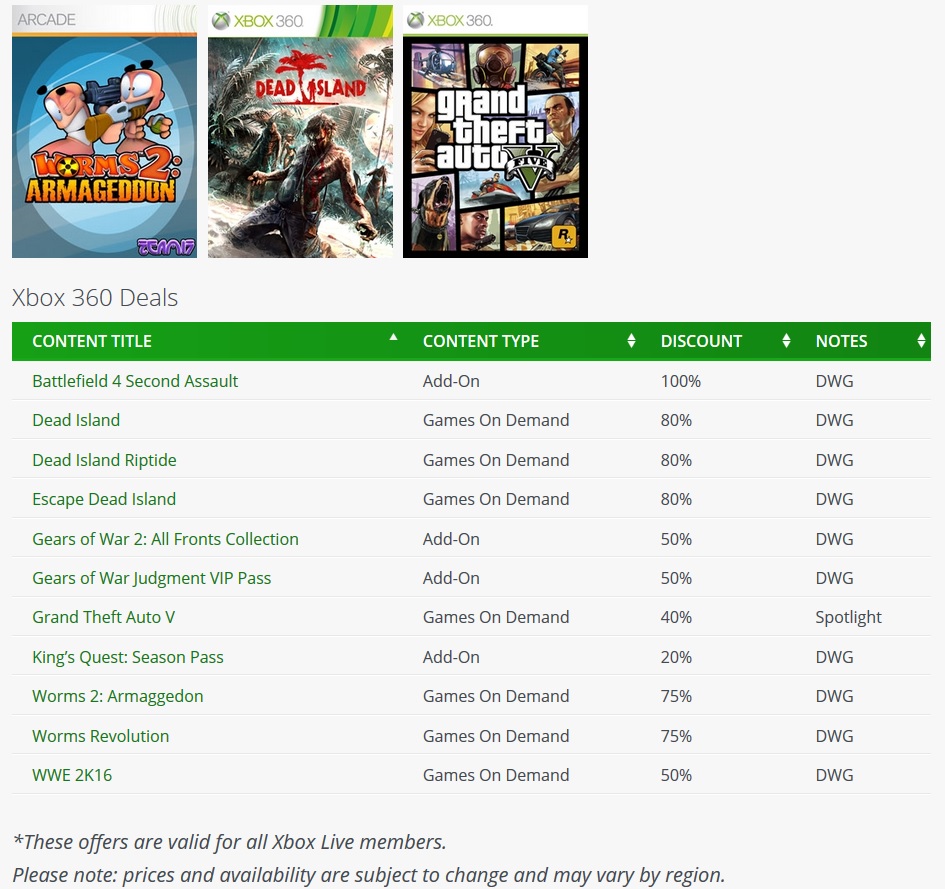Click the Xbox Live members offer note
Image resolution: width=945 pixels, height=889 pixels.
230,842
